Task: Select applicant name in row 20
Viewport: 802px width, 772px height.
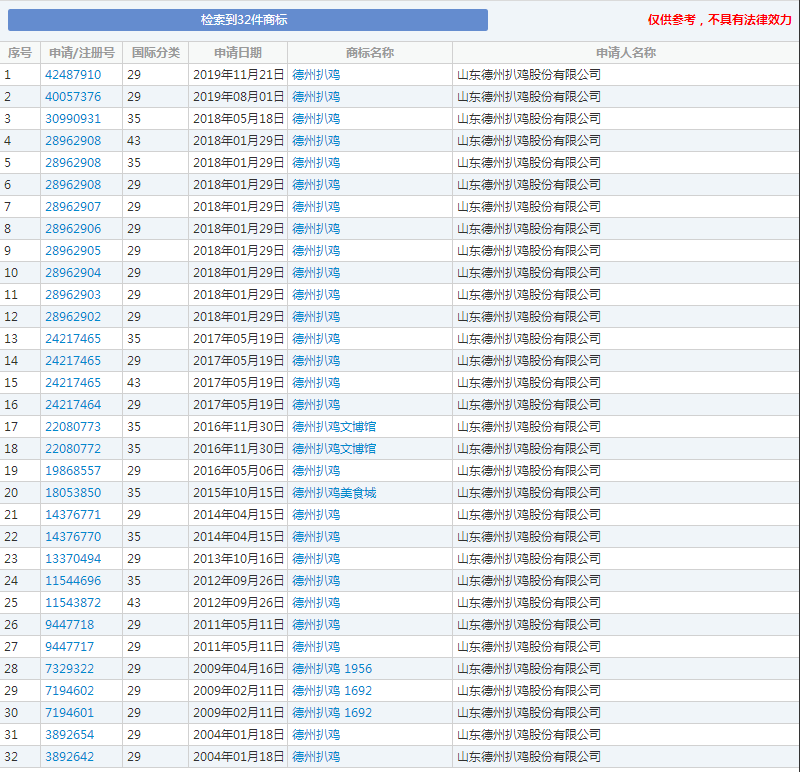Action: pos(529,493)
